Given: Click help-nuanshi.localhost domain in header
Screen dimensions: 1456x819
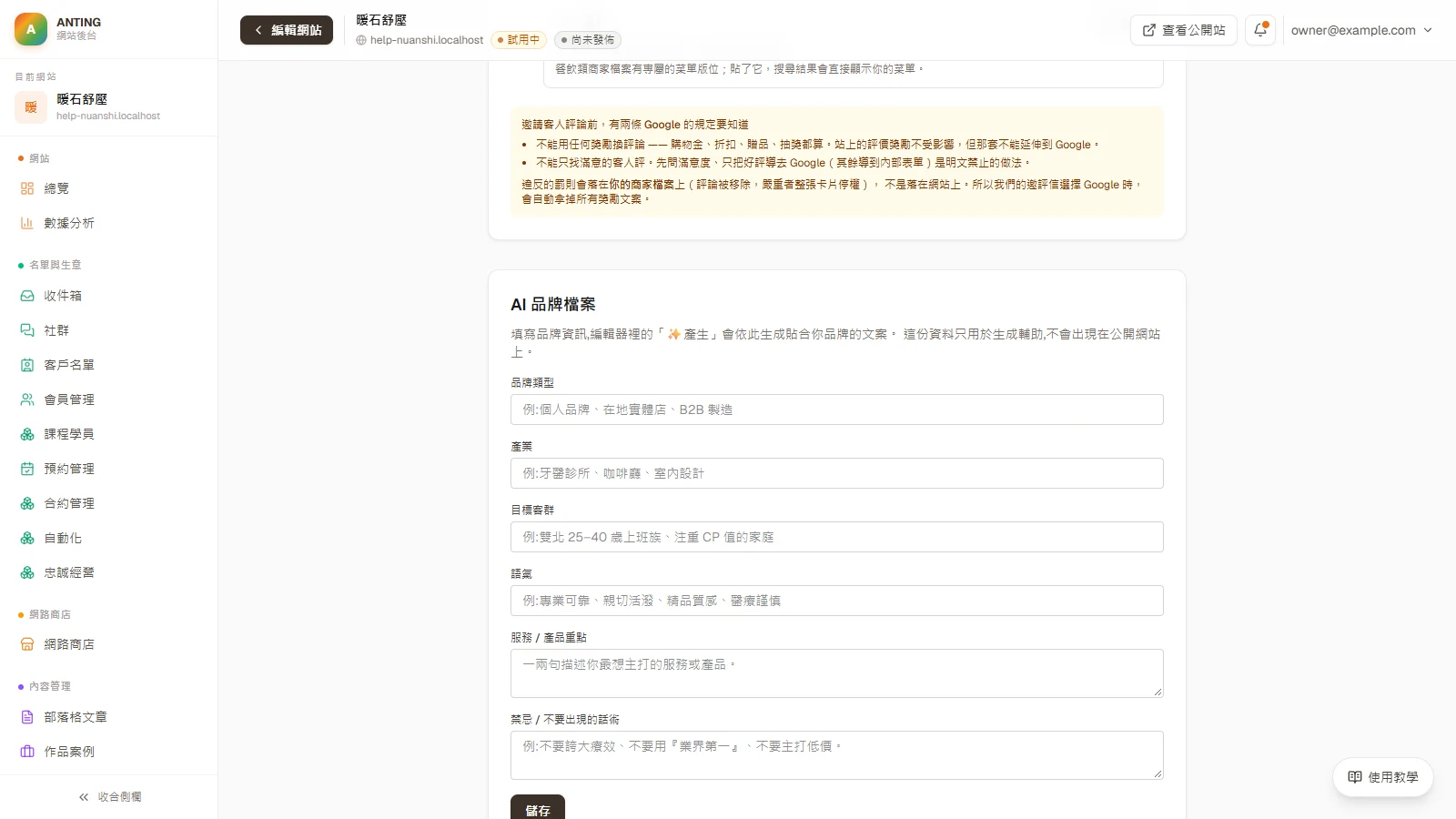Looking at the screenshot, I should pos(426,40).
